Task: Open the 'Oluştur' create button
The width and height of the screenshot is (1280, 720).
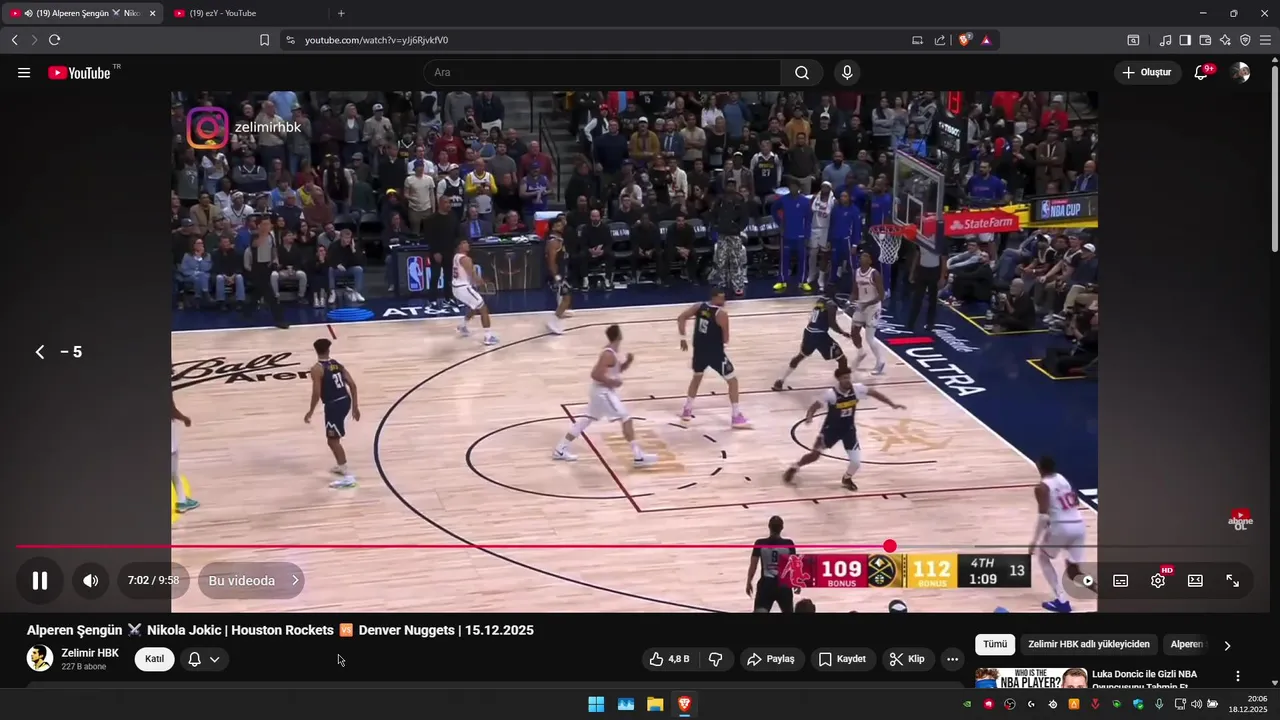Action: coord(1147,72)
